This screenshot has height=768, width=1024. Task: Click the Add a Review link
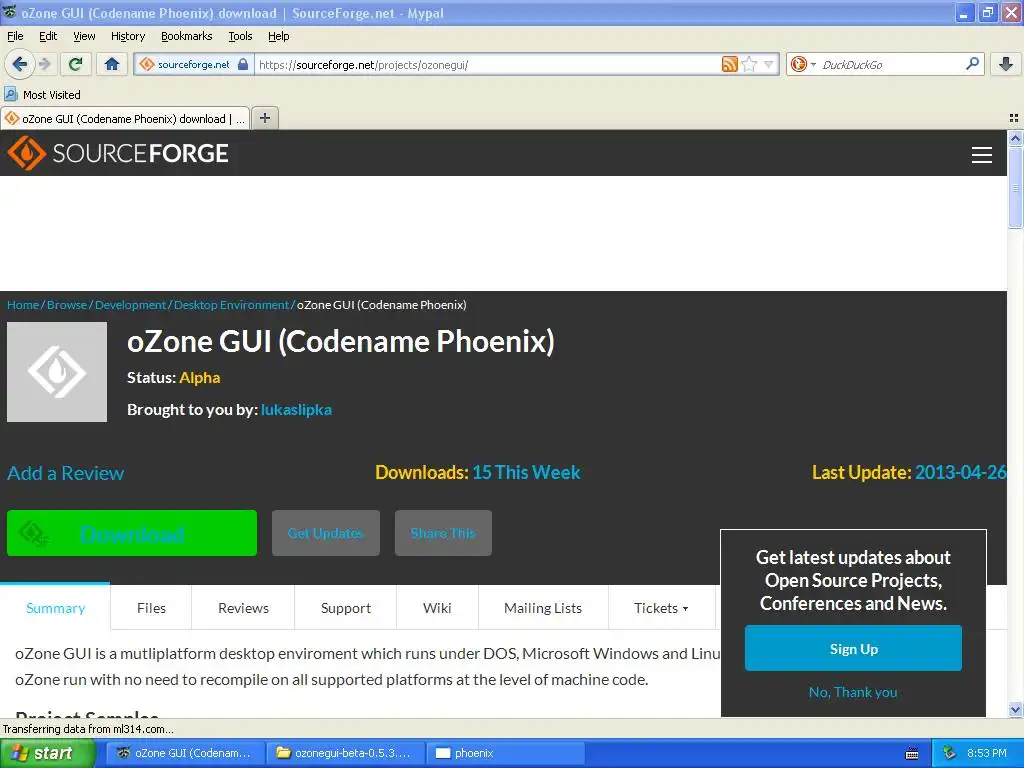pos(65,473)
